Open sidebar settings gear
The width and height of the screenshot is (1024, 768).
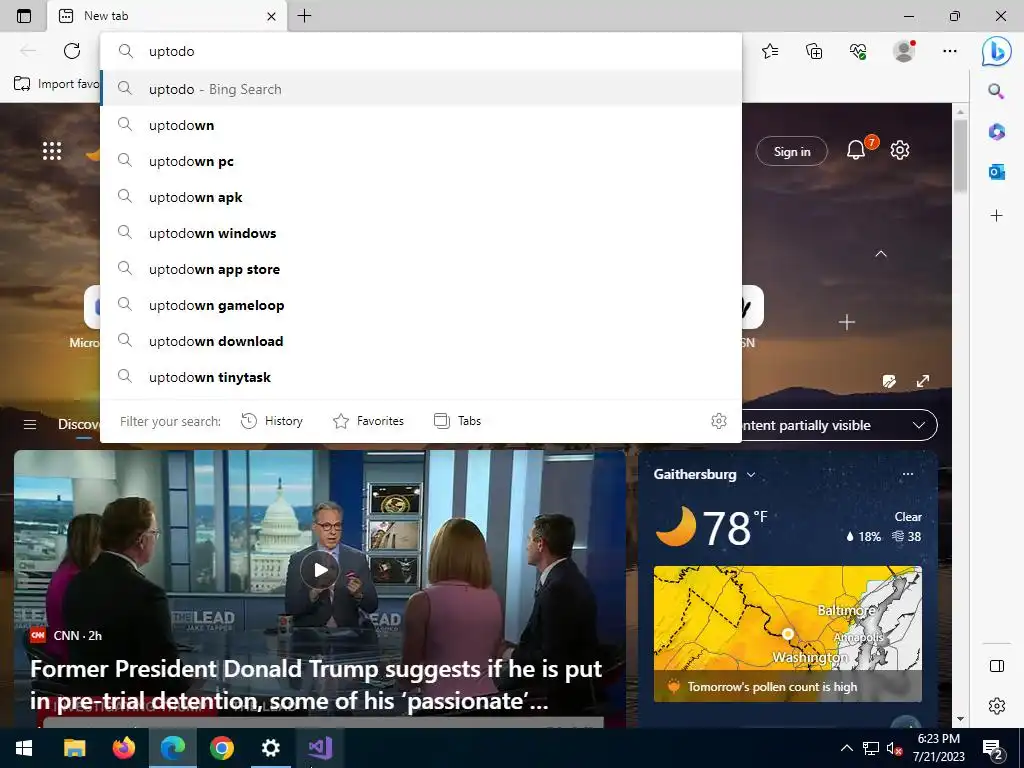(997, 706)
